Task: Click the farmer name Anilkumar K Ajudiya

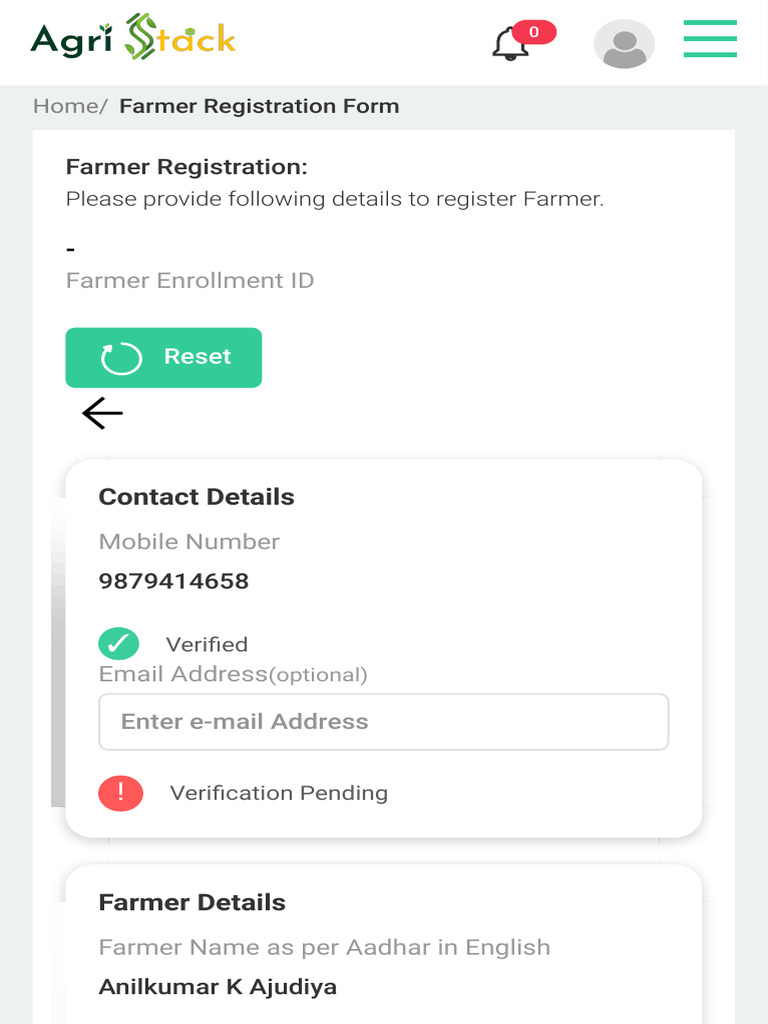Action: (x=218, y=987)
